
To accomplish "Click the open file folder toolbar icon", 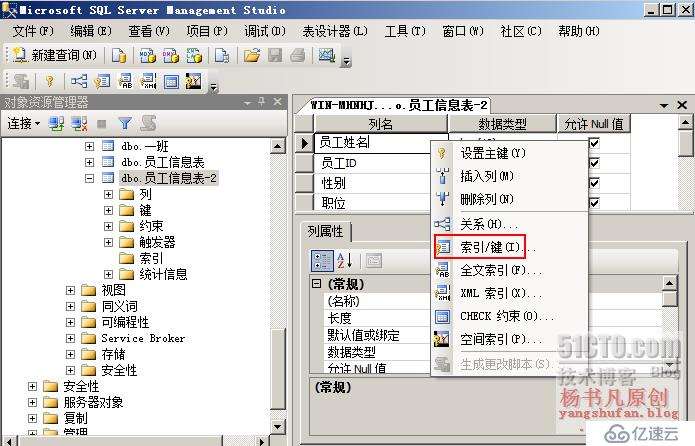I will coord(251,55).
